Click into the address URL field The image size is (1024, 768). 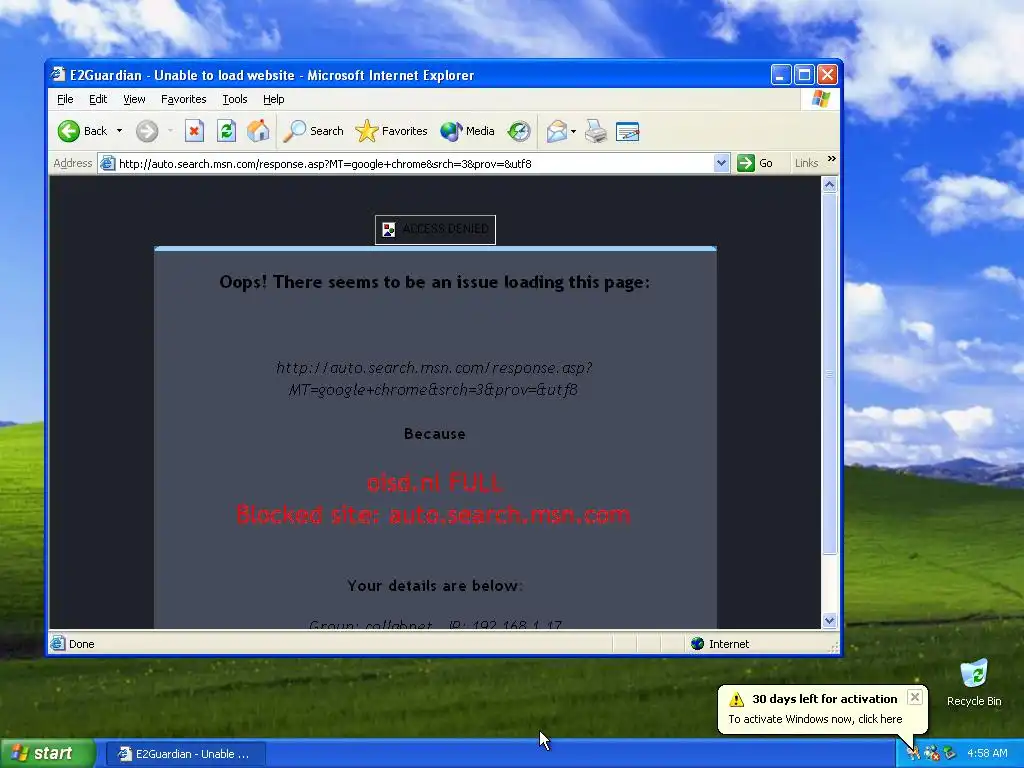[414, 163]
